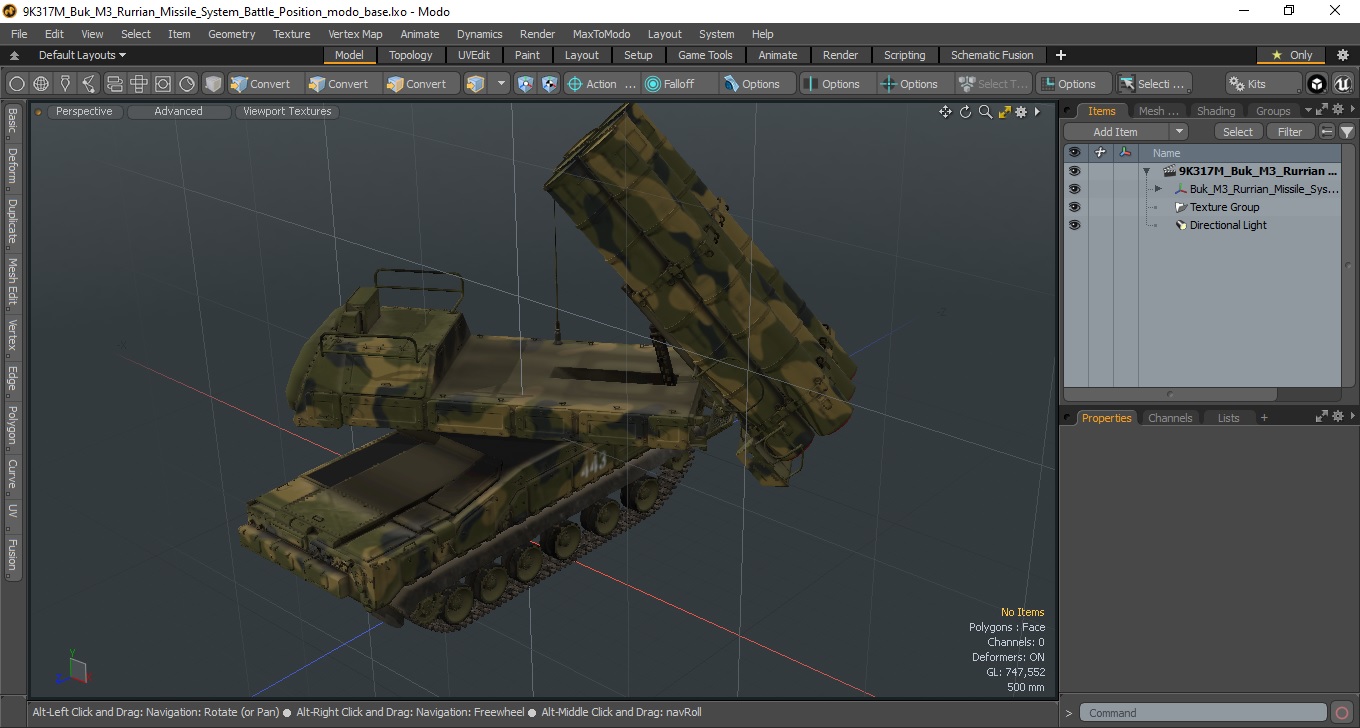Expand the Items panel with diagonal arrows icon
This screenshot has height=728, width=1360.
[x=1321, y=110]
